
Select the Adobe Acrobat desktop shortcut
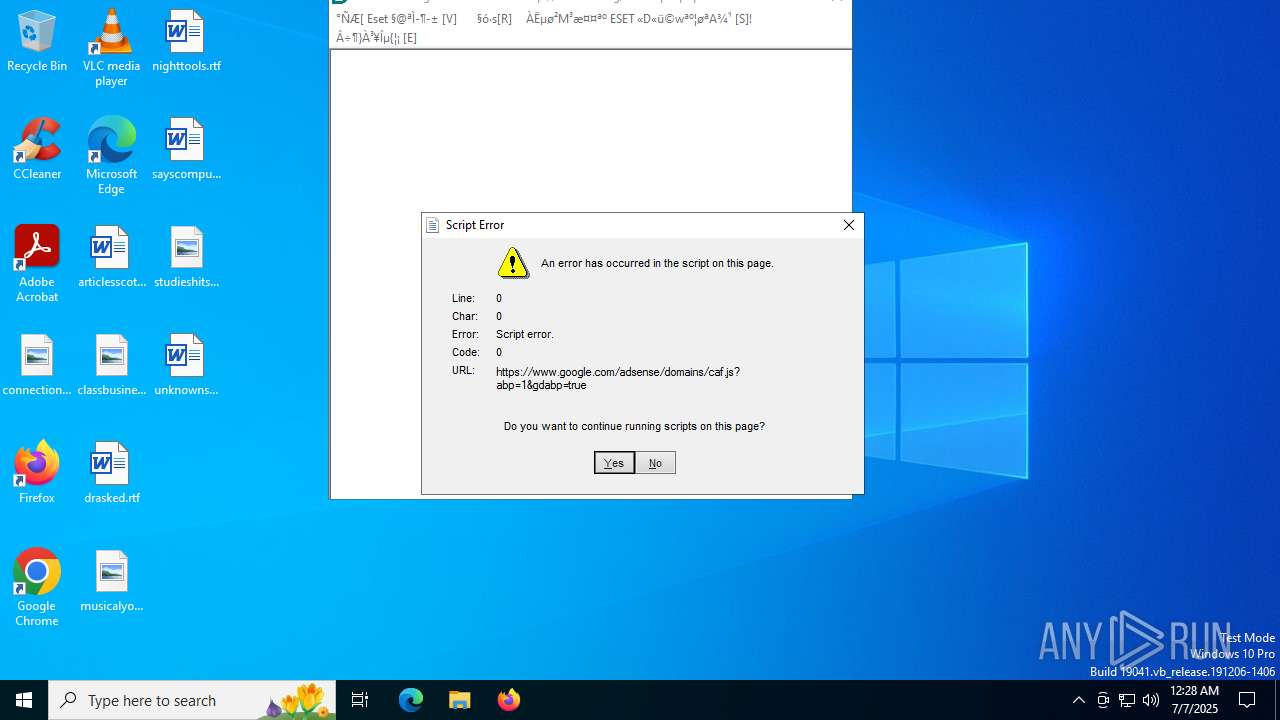(x=37, y=264)
